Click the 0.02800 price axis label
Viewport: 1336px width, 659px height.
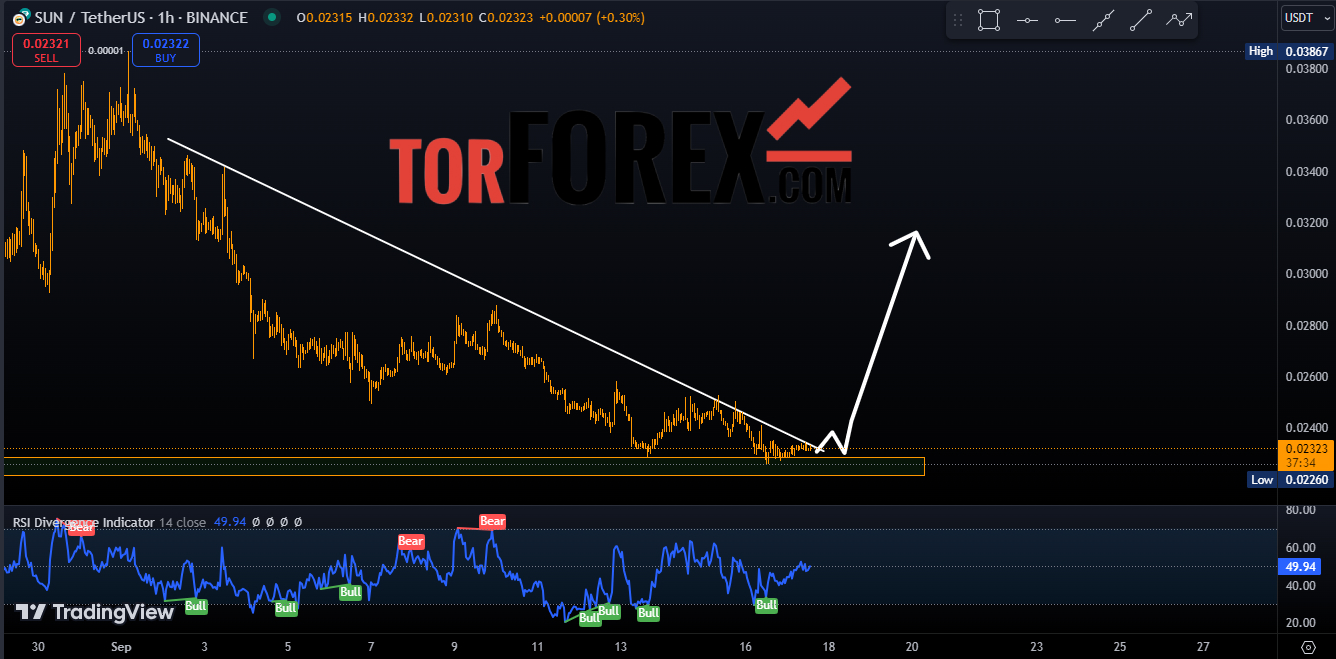1306,326
